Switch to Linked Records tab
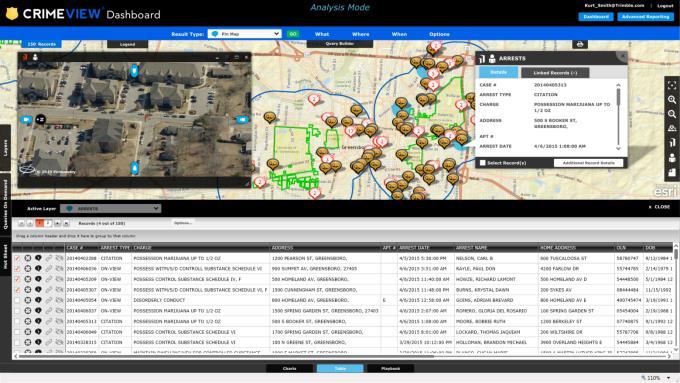Image resolution: width=680 pixels, height=383 pixels. [x=555, y=72]
